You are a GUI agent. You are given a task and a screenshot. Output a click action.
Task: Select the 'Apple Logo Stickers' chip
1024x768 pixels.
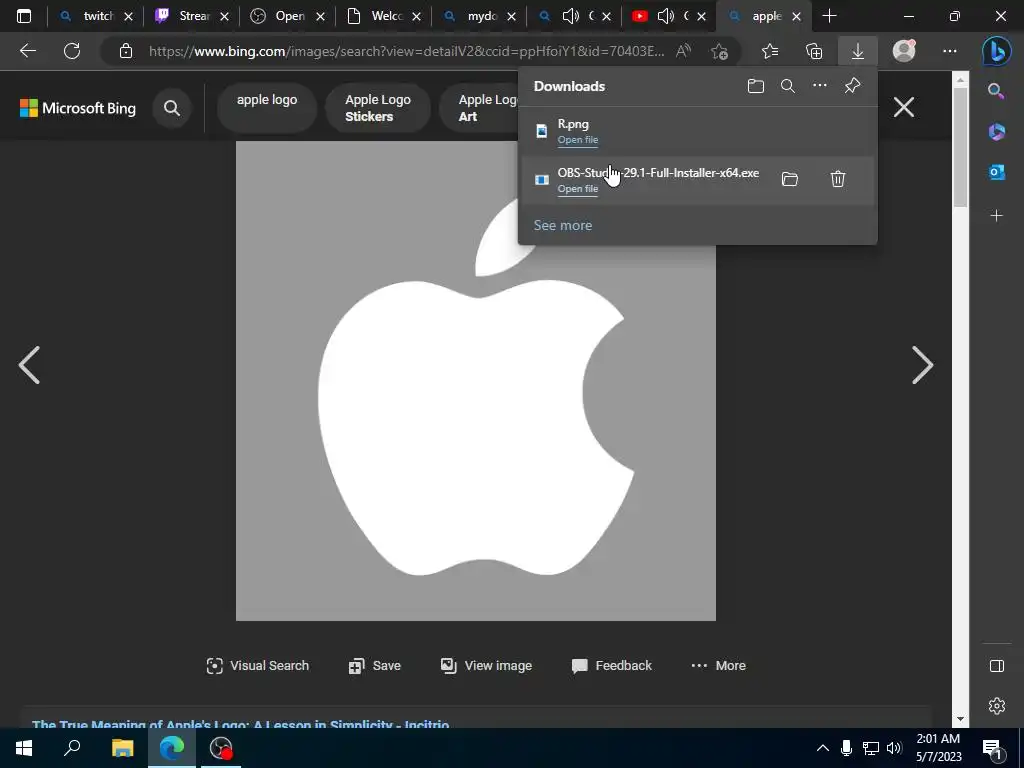coord(377,108)
